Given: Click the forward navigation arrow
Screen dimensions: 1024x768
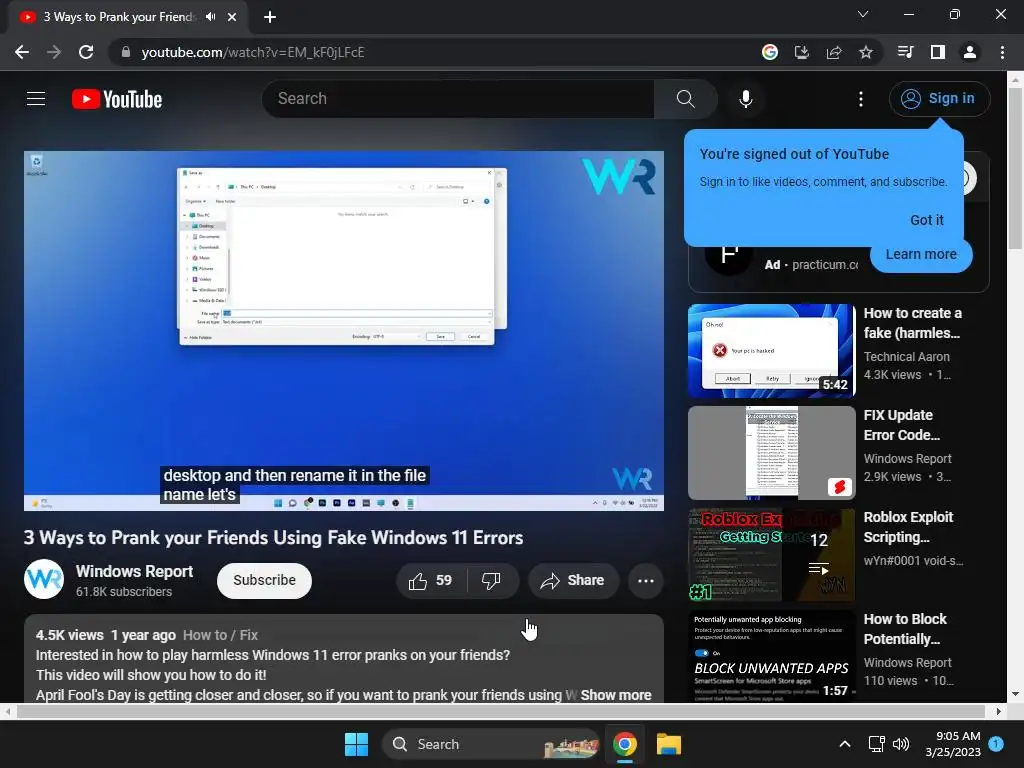Looking at the screenshot, I should tap(54, 52).
